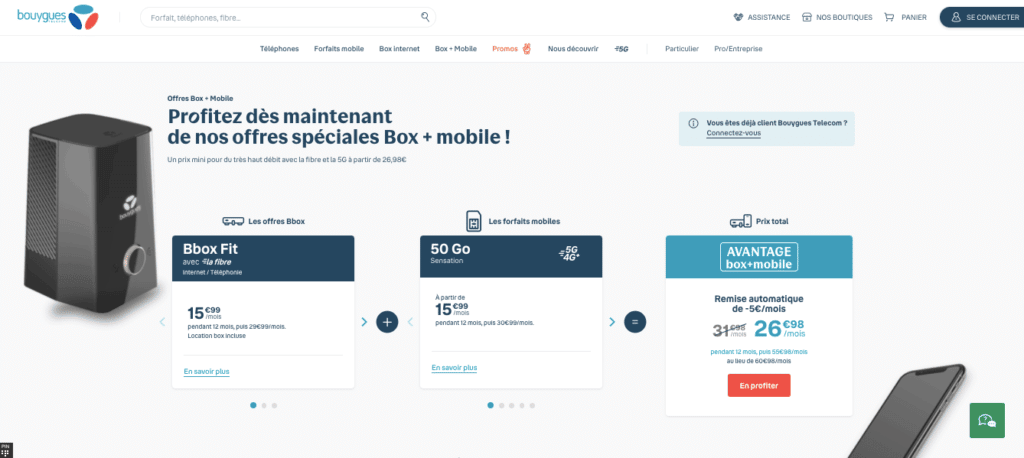Click the Les offres Bbox label

point(276,221)
